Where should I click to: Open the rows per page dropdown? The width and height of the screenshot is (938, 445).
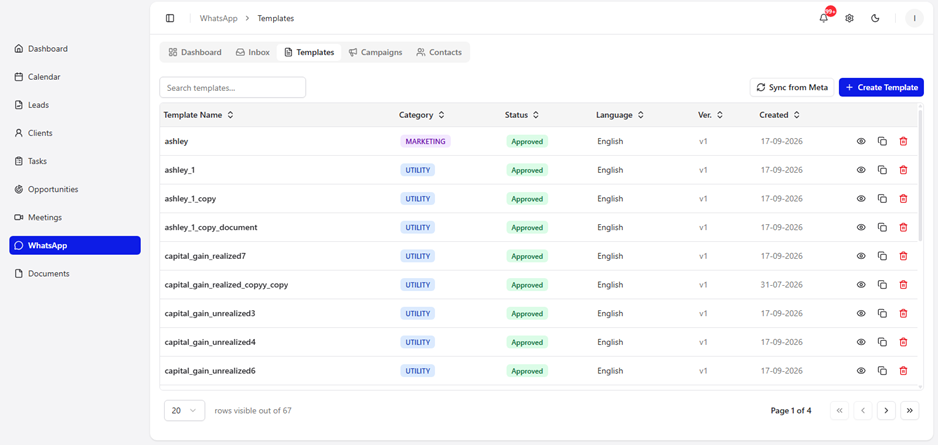[x=184, y=410]
